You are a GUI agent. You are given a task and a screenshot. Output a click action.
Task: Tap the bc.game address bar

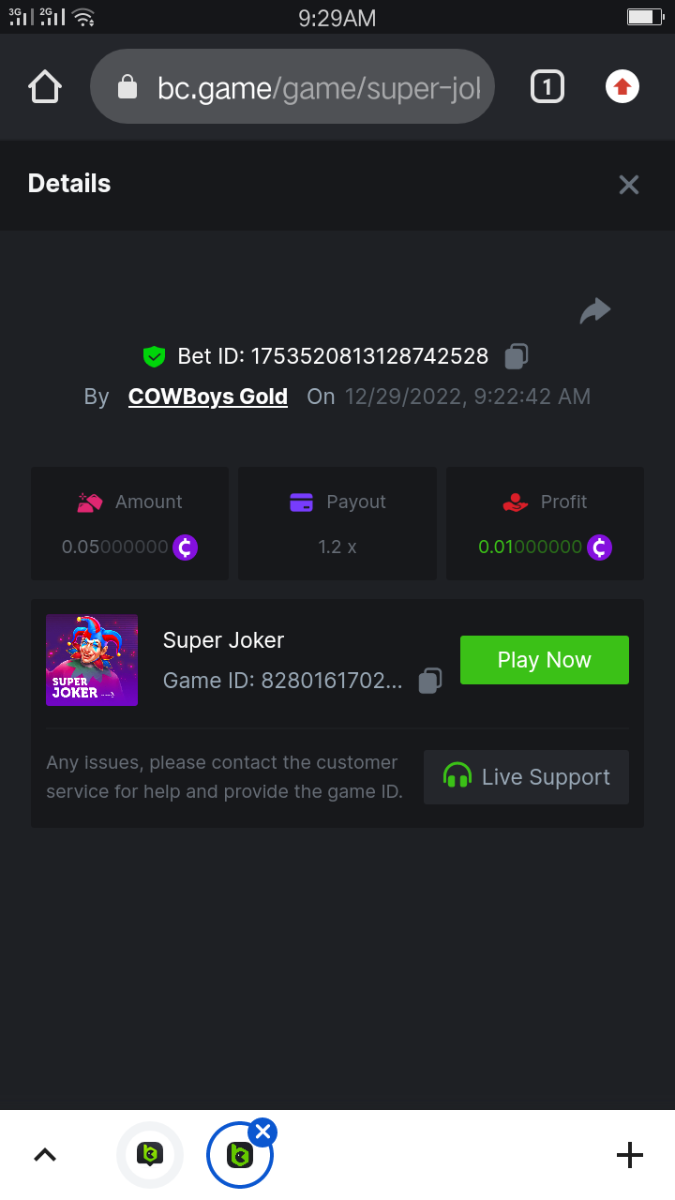click(x=292, y=88)
